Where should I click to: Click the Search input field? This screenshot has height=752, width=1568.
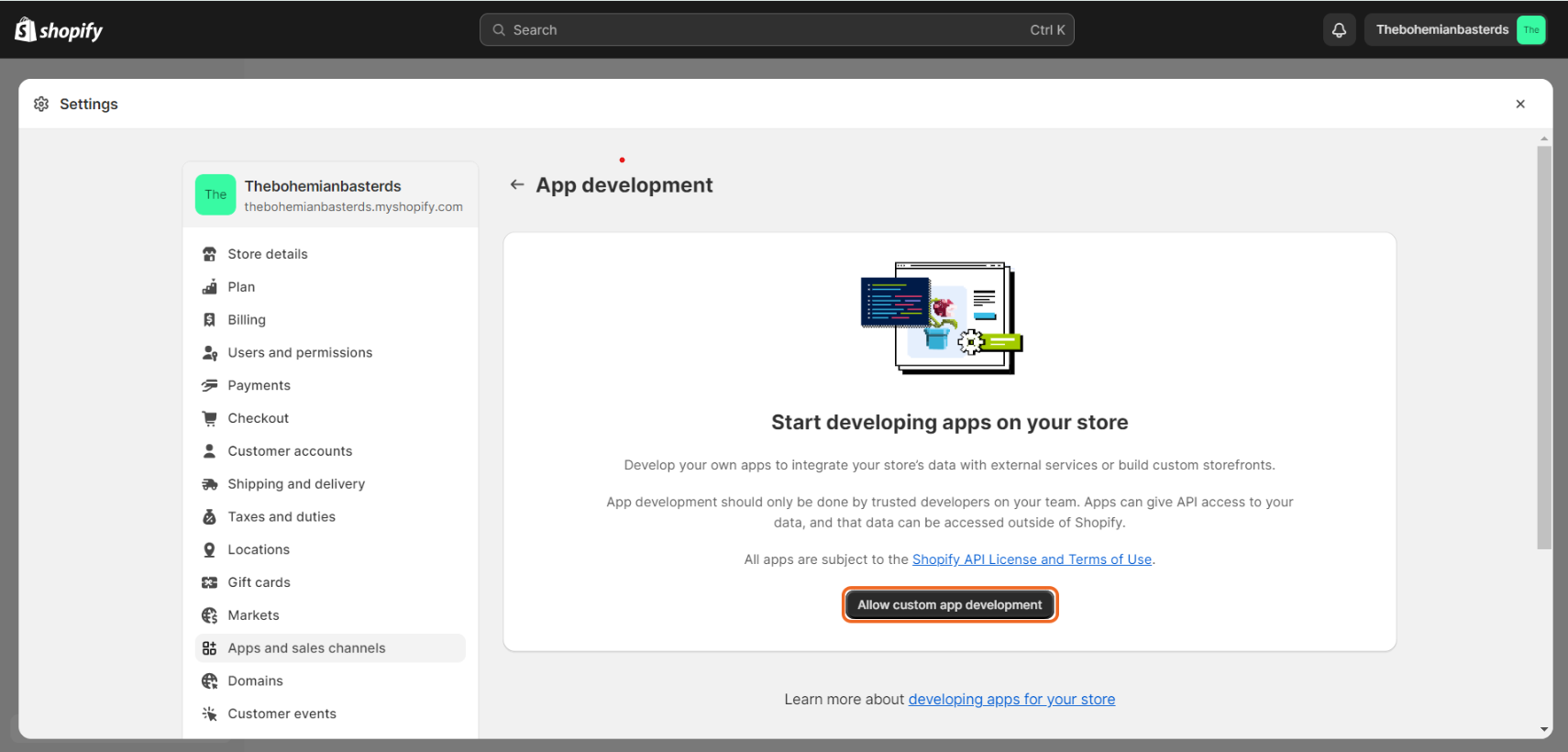(777, 30)
